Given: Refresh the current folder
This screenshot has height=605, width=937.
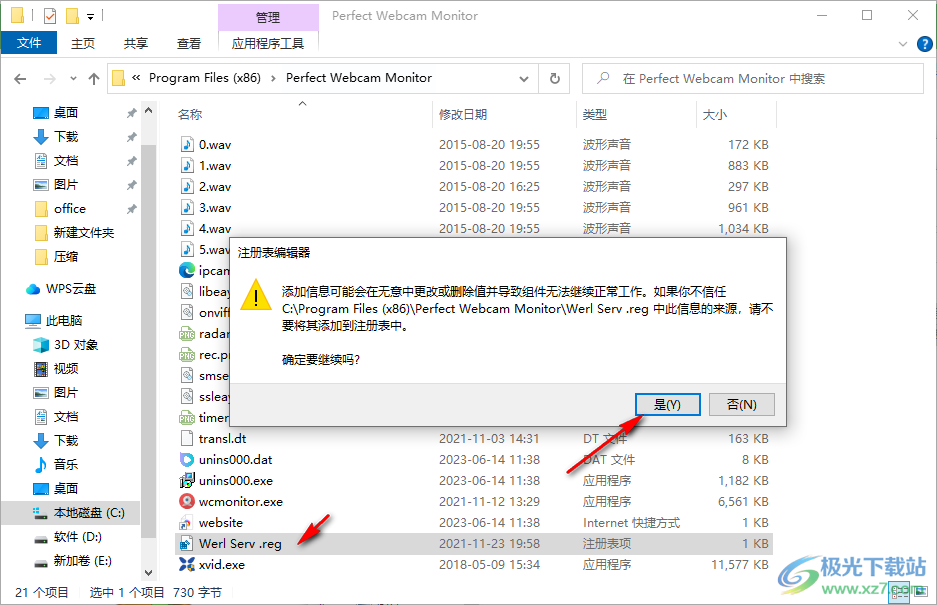Looking at the screenshot, I should (555, 78).
